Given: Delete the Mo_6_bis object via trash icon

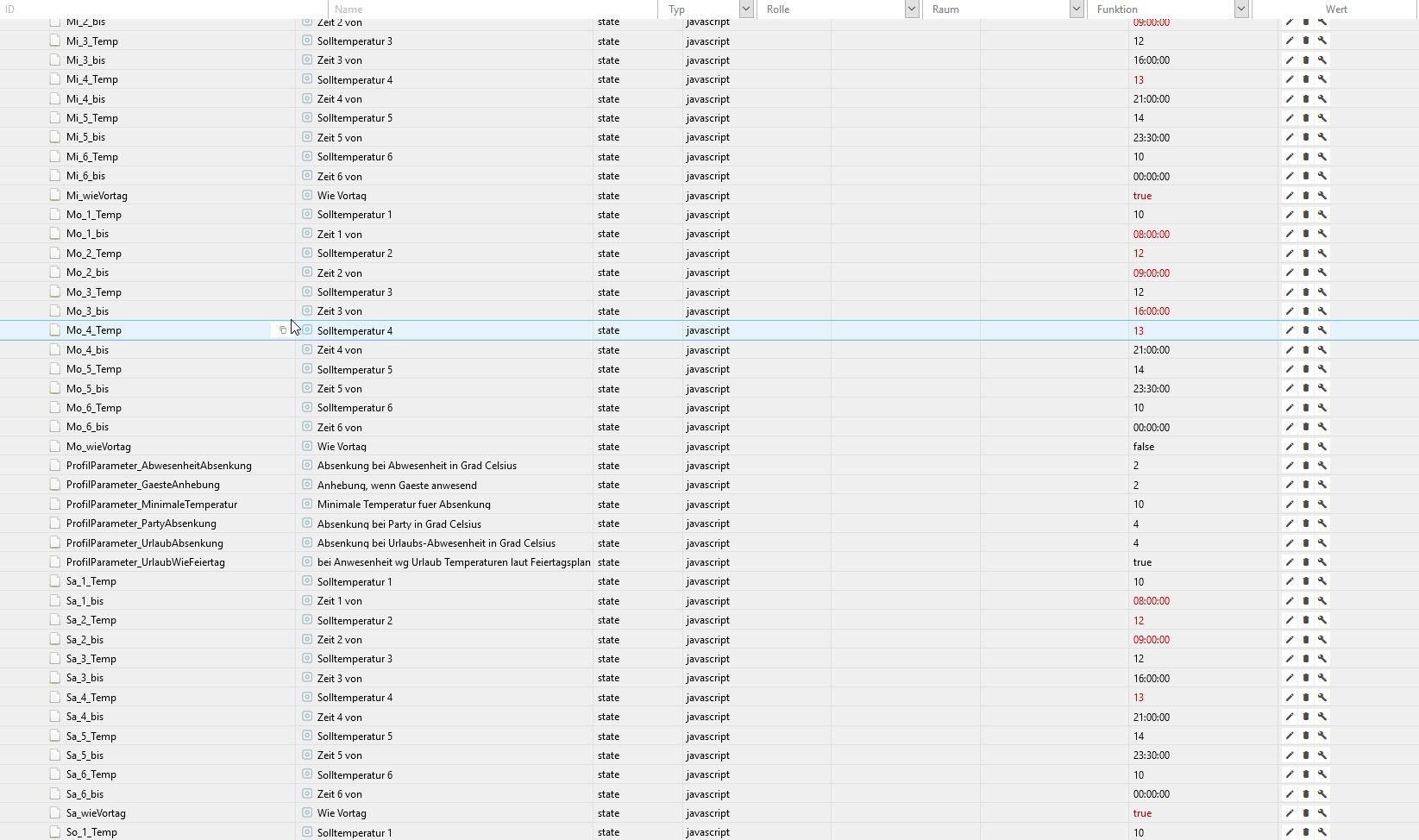Looking at the screenshot, I should (1306, 427).
